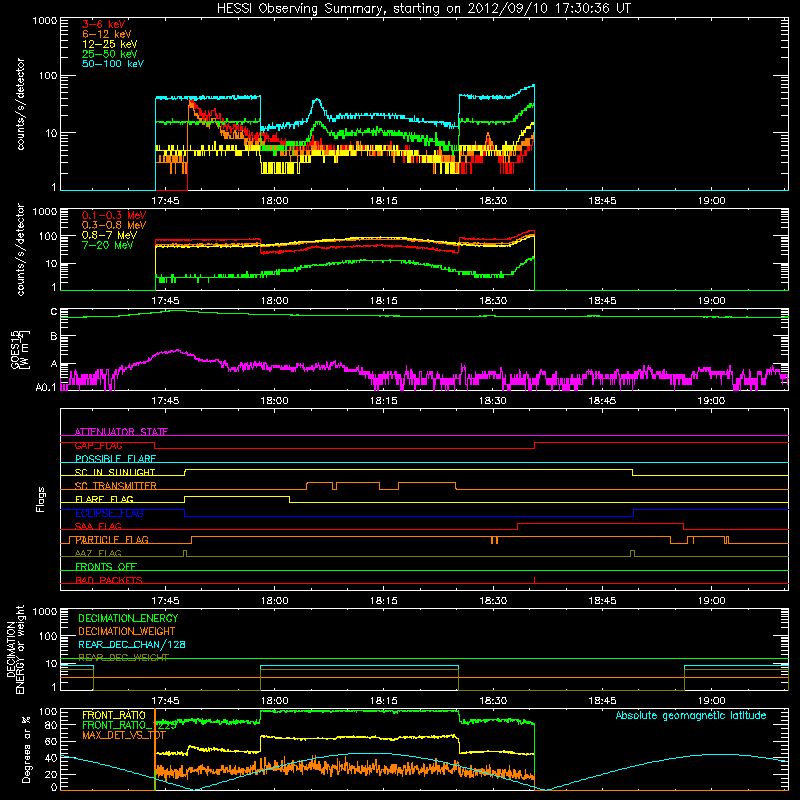800x800 pixels.
Task: Click the Flags vertical axis title
Action: (41, 499)
